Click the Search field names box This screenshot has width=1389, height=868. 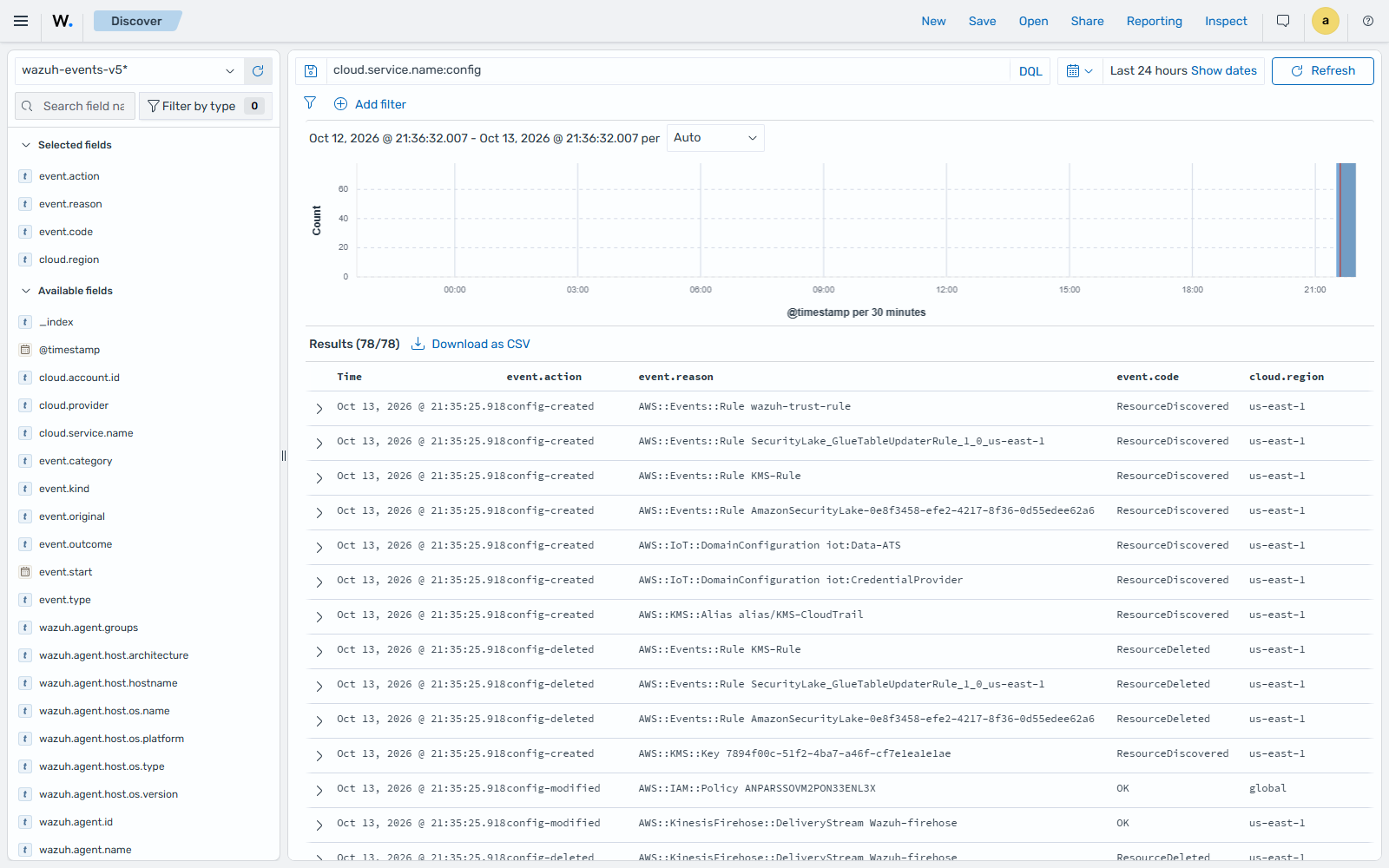(x=76, y=106)
